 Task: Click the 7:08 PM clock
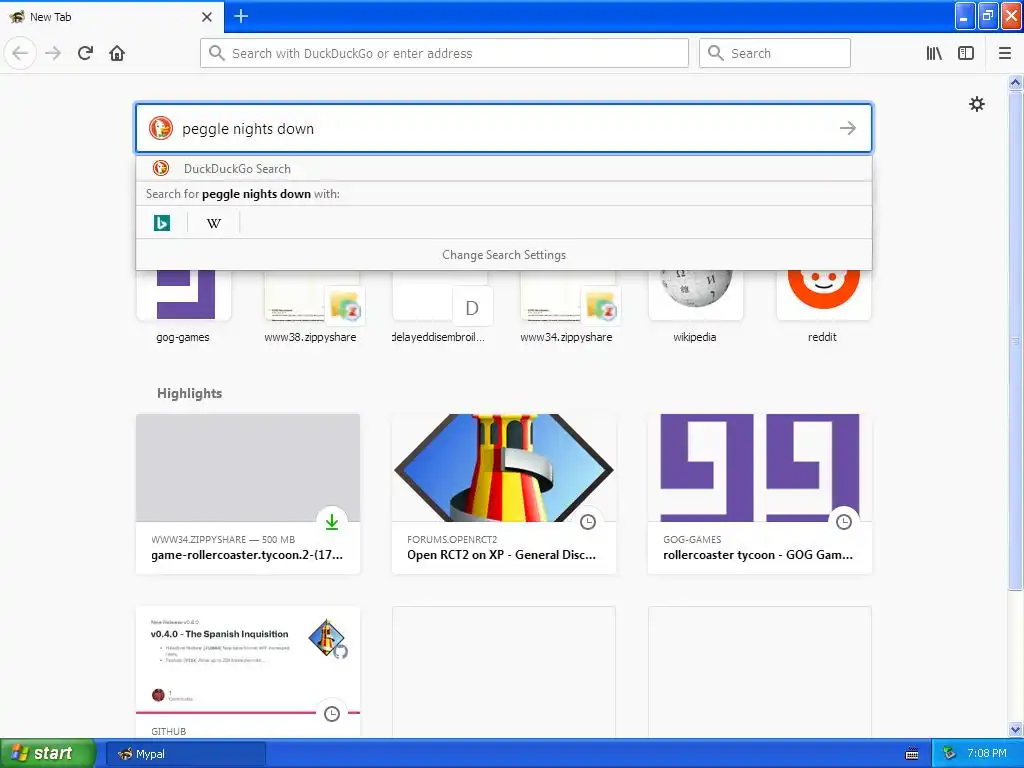[x=987, y=754]
